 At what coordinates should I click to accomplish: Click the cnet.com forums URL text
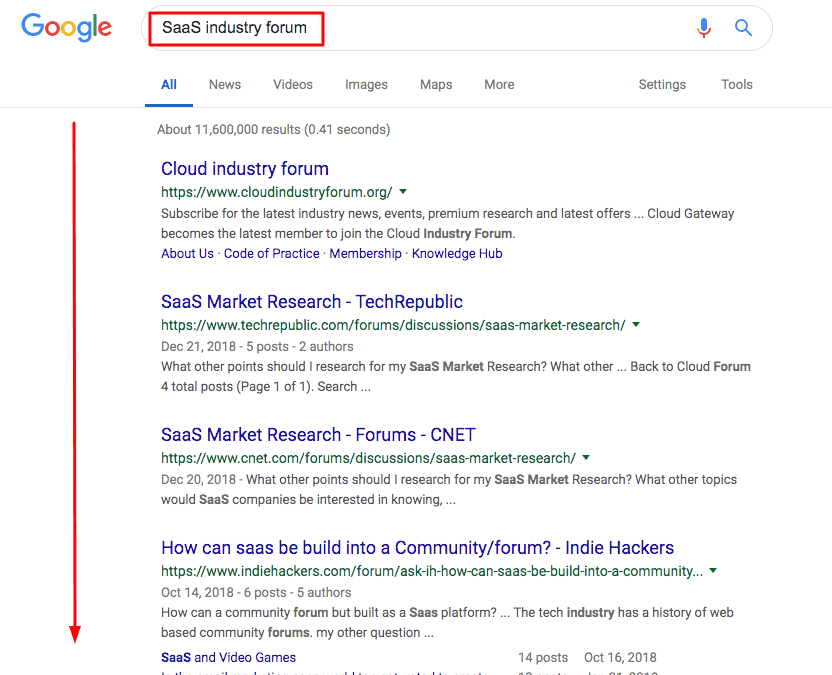[369, 458]
